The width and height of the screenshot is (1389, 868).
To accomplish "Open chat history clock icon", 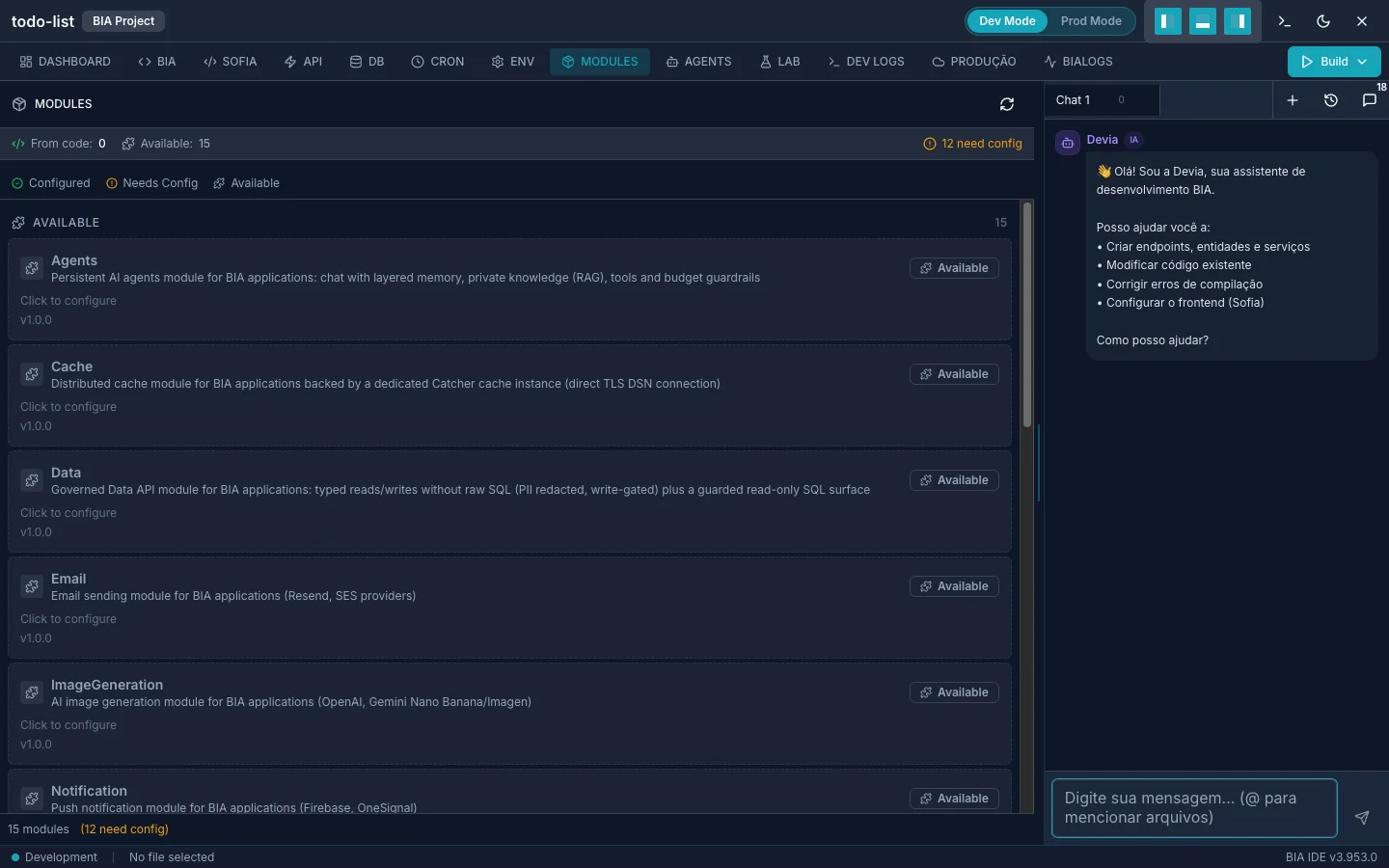I will [1331, 100].
